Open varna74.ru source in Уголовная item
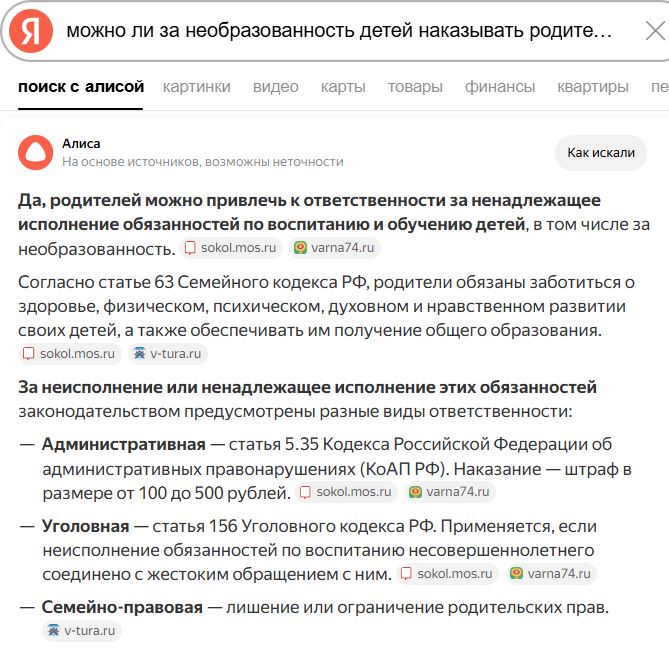This screenshot has width=669, height=655. click(552, 574)
